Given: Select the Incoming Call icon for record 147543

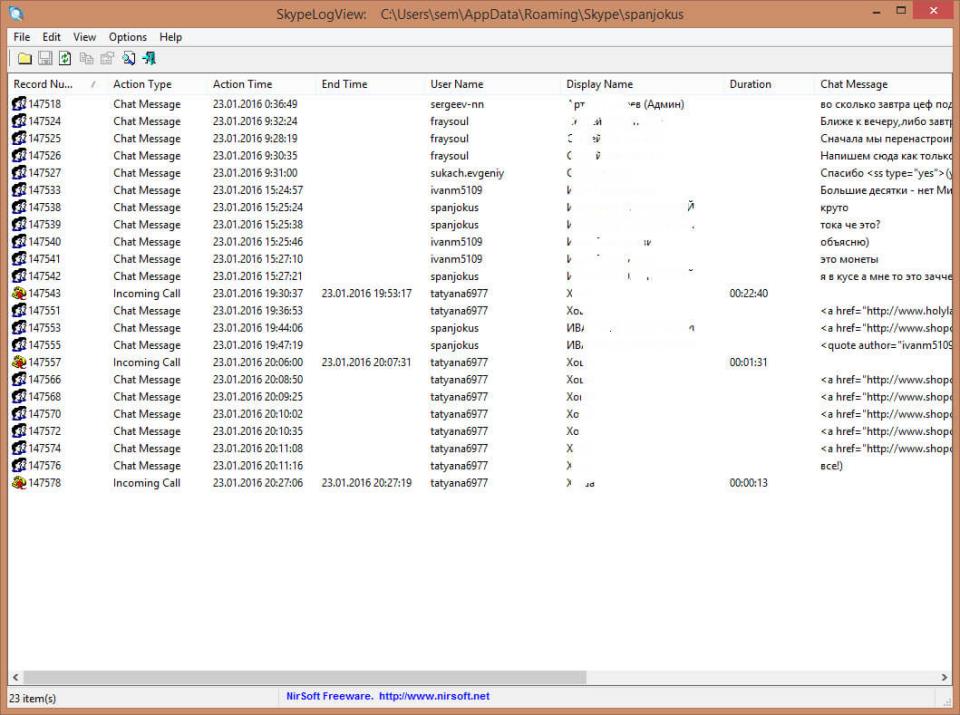Looking at the screenshot, I should click(x=19, y=294).
